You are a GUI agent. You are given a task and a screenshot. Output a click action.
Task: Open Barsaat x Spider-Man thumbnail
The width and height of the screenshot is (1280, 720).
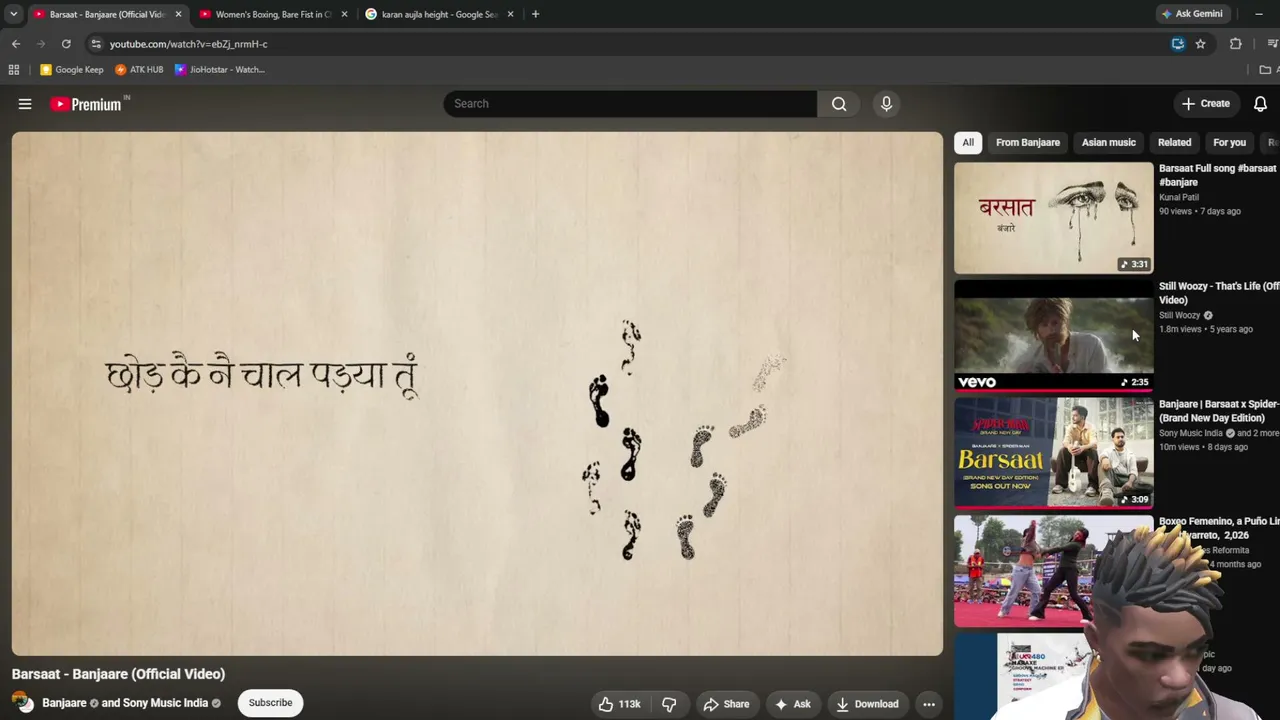click(1053, 453)
